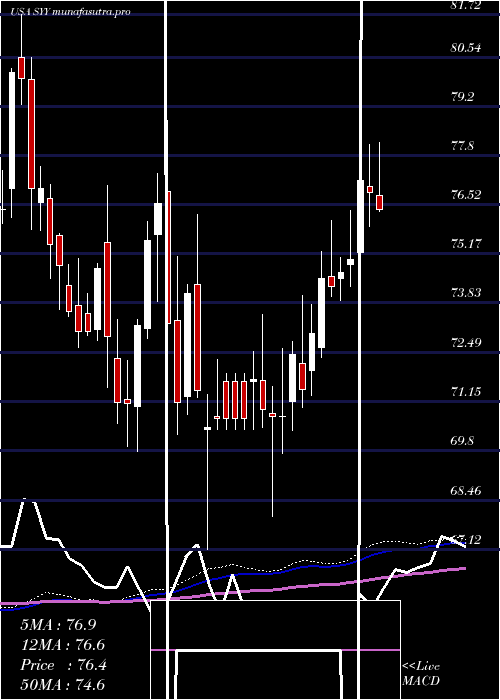Image resolution: width=500 pixels, height=700 pixels.
Task: Click the '12MA : 76.6' readout
Action: pyautogui.click(x=63, y=645)
